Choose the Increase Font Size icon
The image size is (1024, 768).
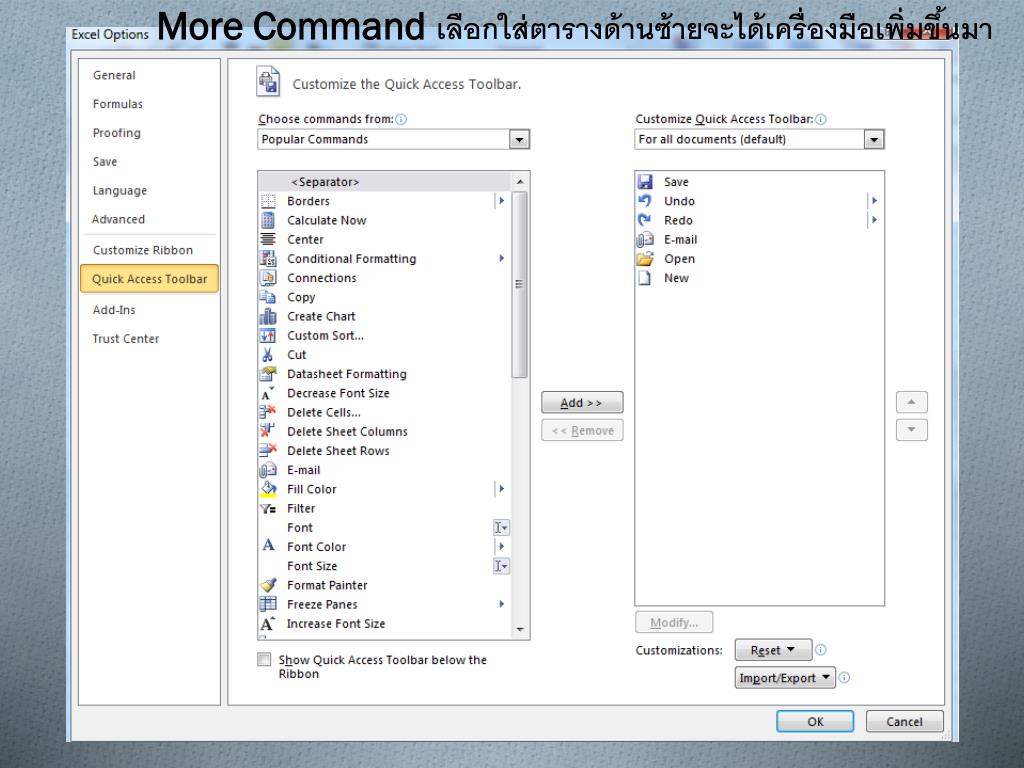click(x=268, y=624)
